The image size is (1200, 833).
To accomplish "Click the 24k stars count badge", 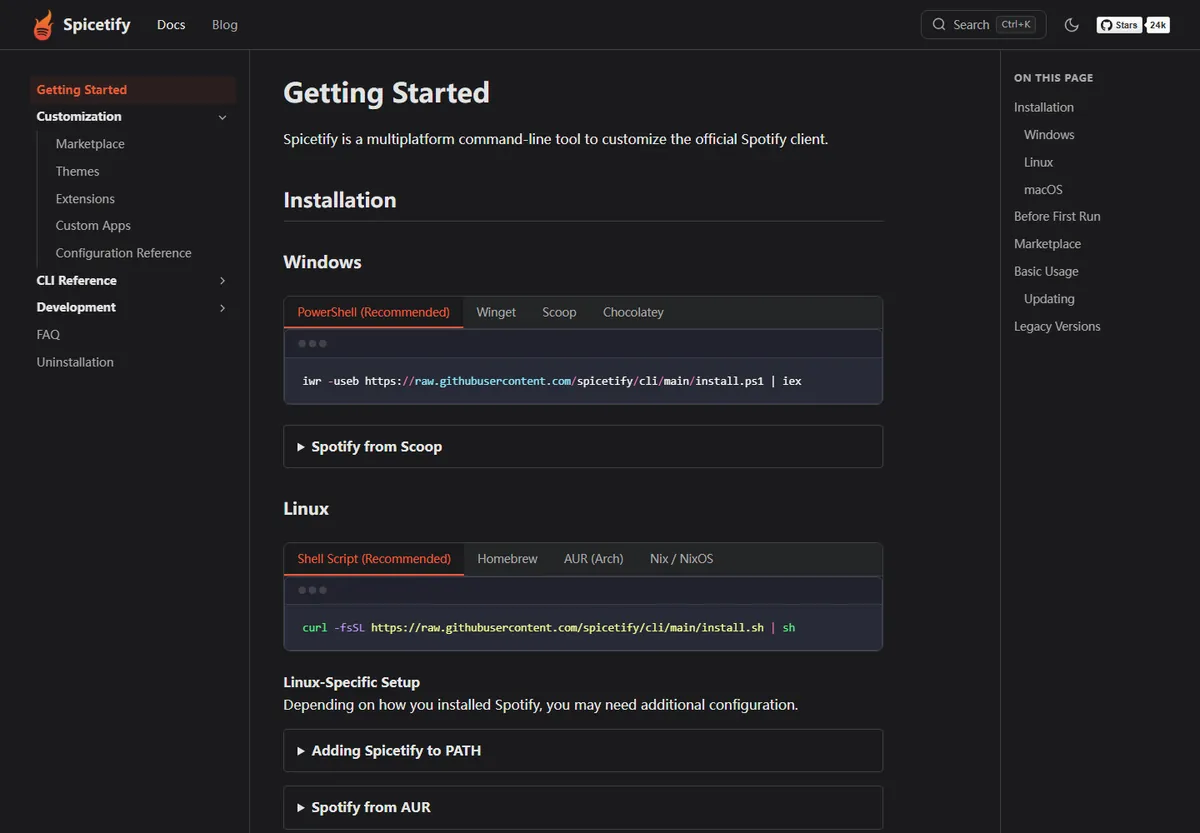I will click(x=1158, y=25).
